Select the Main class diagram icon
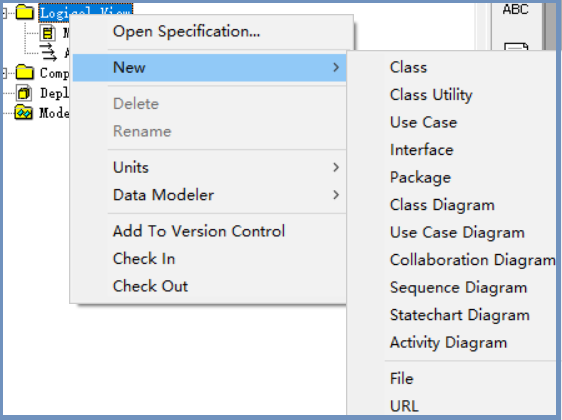Screen dimensions: 562x420 tap(48, 33)
